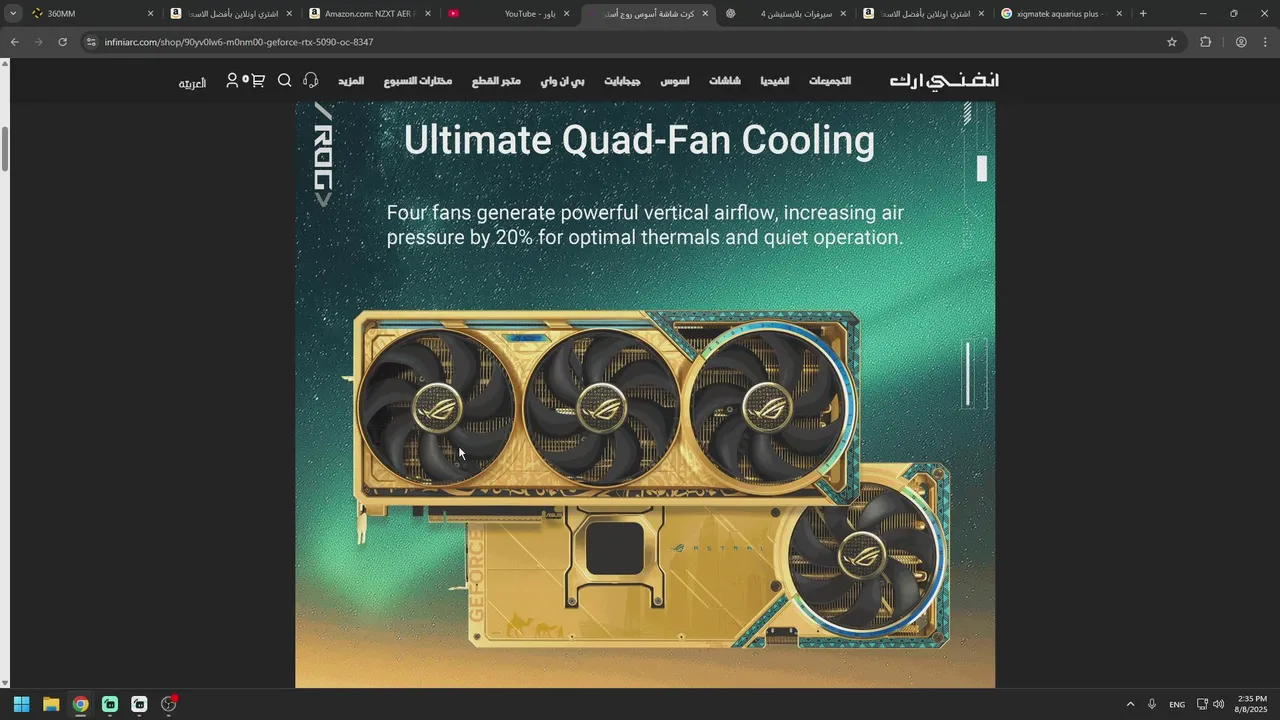Open اسوس navigation item
Viewport: 1280px width, 720px height.
674,81
